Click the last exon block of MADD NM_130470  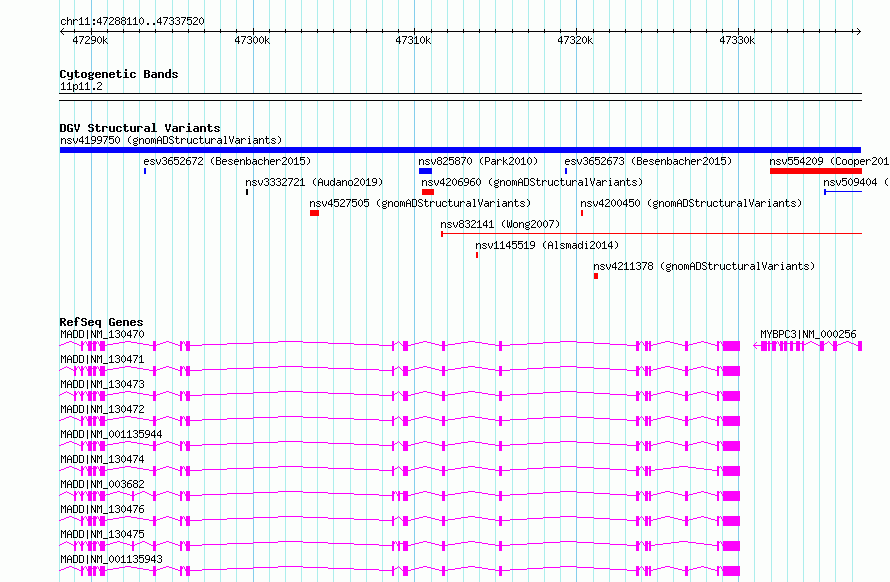coord(731,346)
